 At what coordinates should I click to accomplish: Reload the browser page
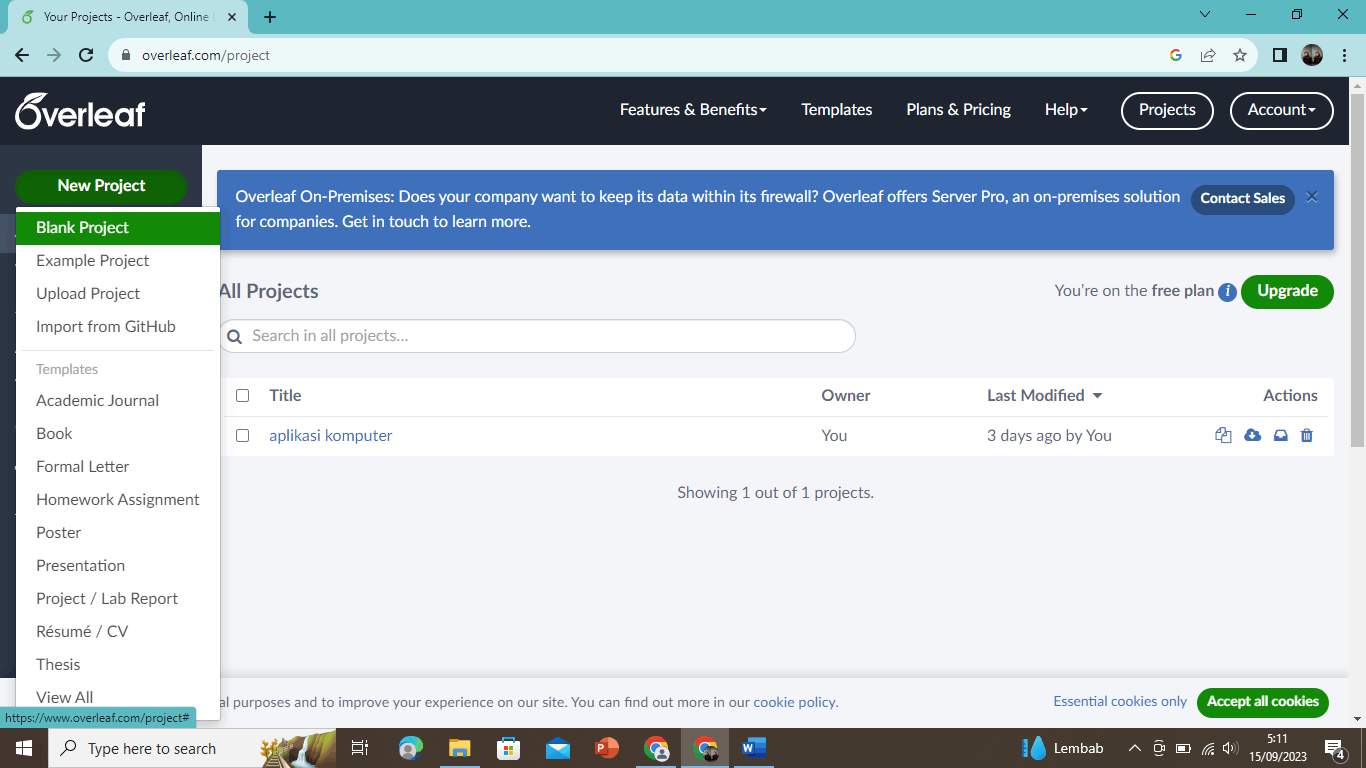[87, 55]
